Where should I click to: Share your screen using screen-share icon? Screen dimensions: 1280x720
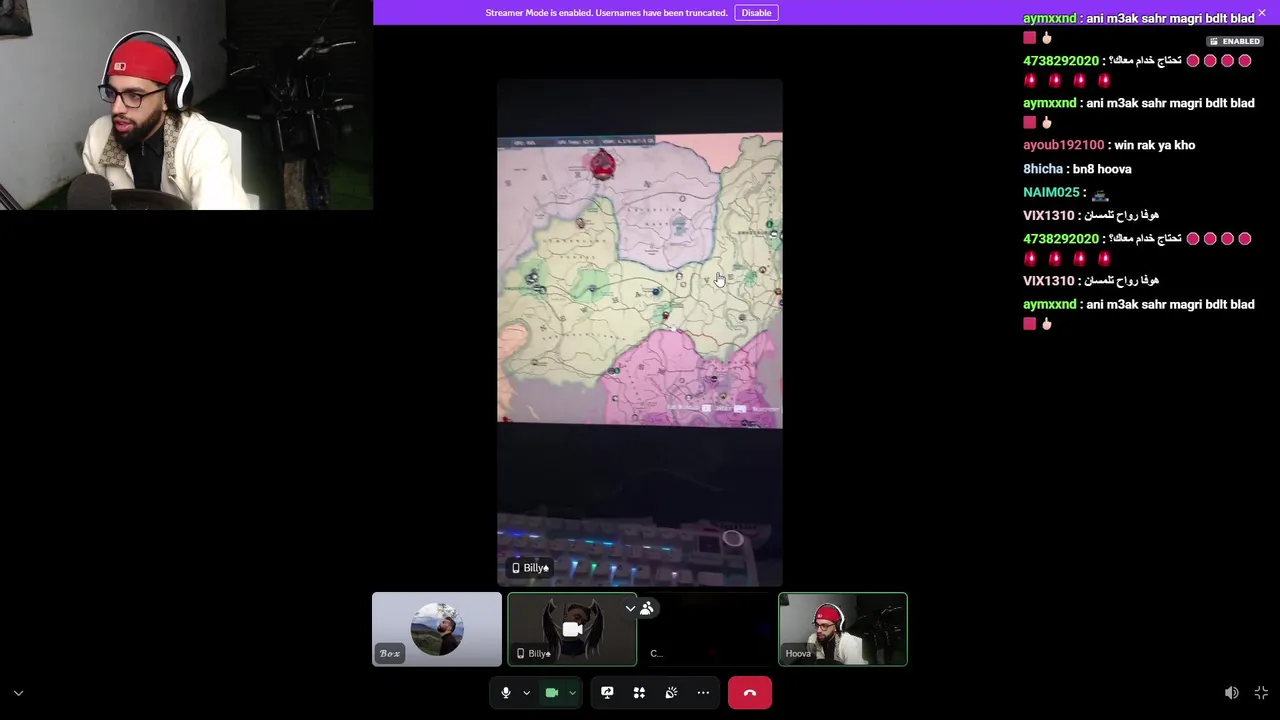point(607,693)
